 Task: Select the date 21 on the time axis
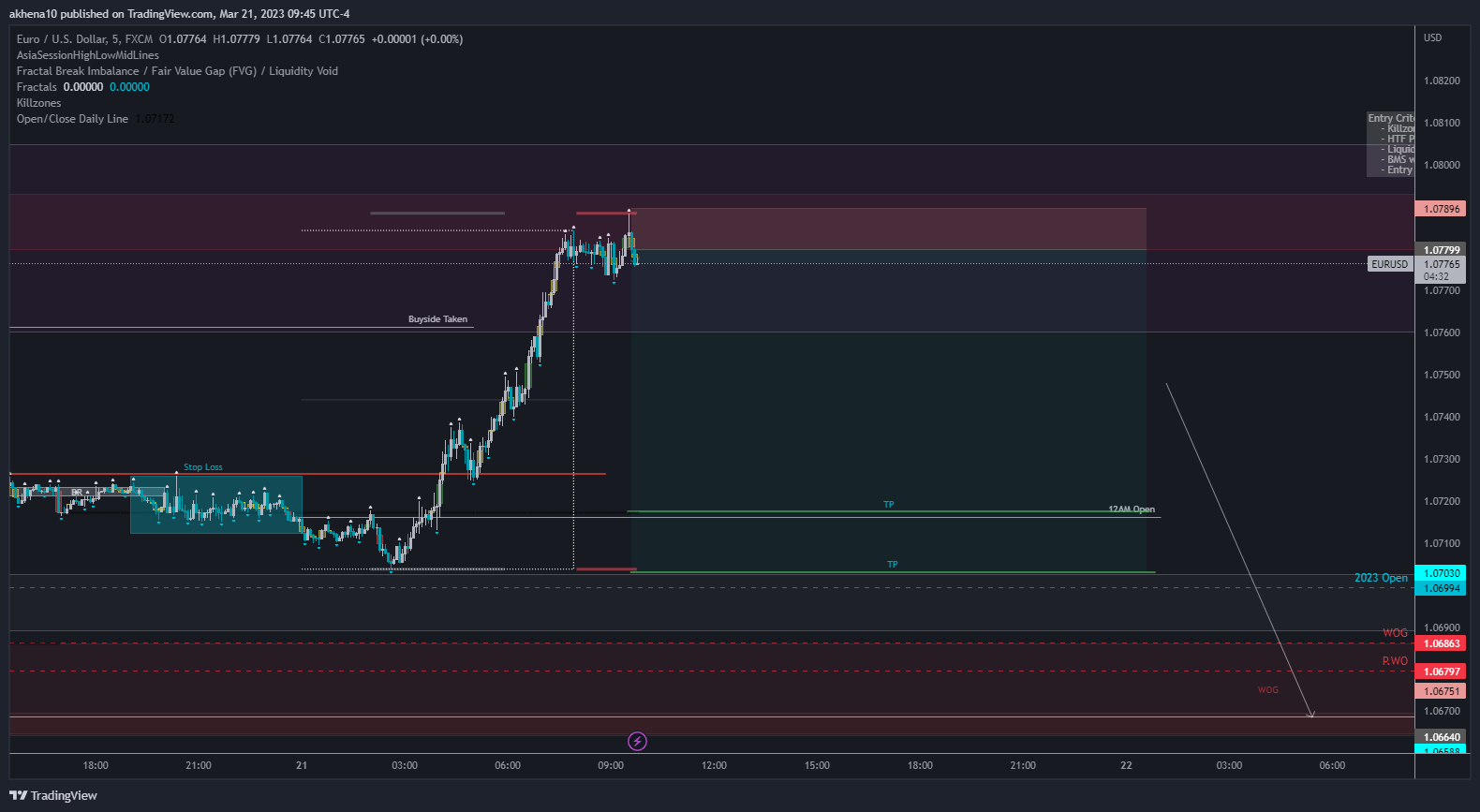point(302,765)
